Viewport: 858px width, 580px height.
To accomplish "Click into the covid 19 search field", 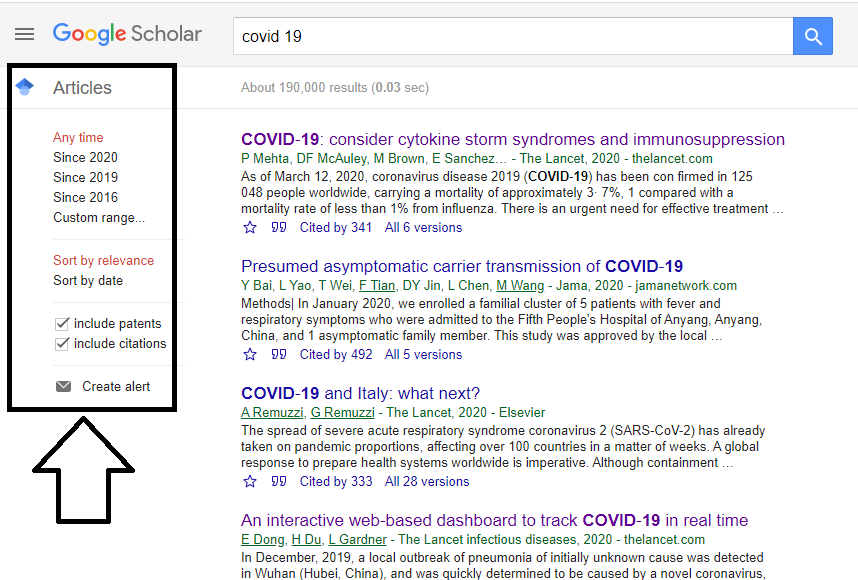I will tap(513, 36).
